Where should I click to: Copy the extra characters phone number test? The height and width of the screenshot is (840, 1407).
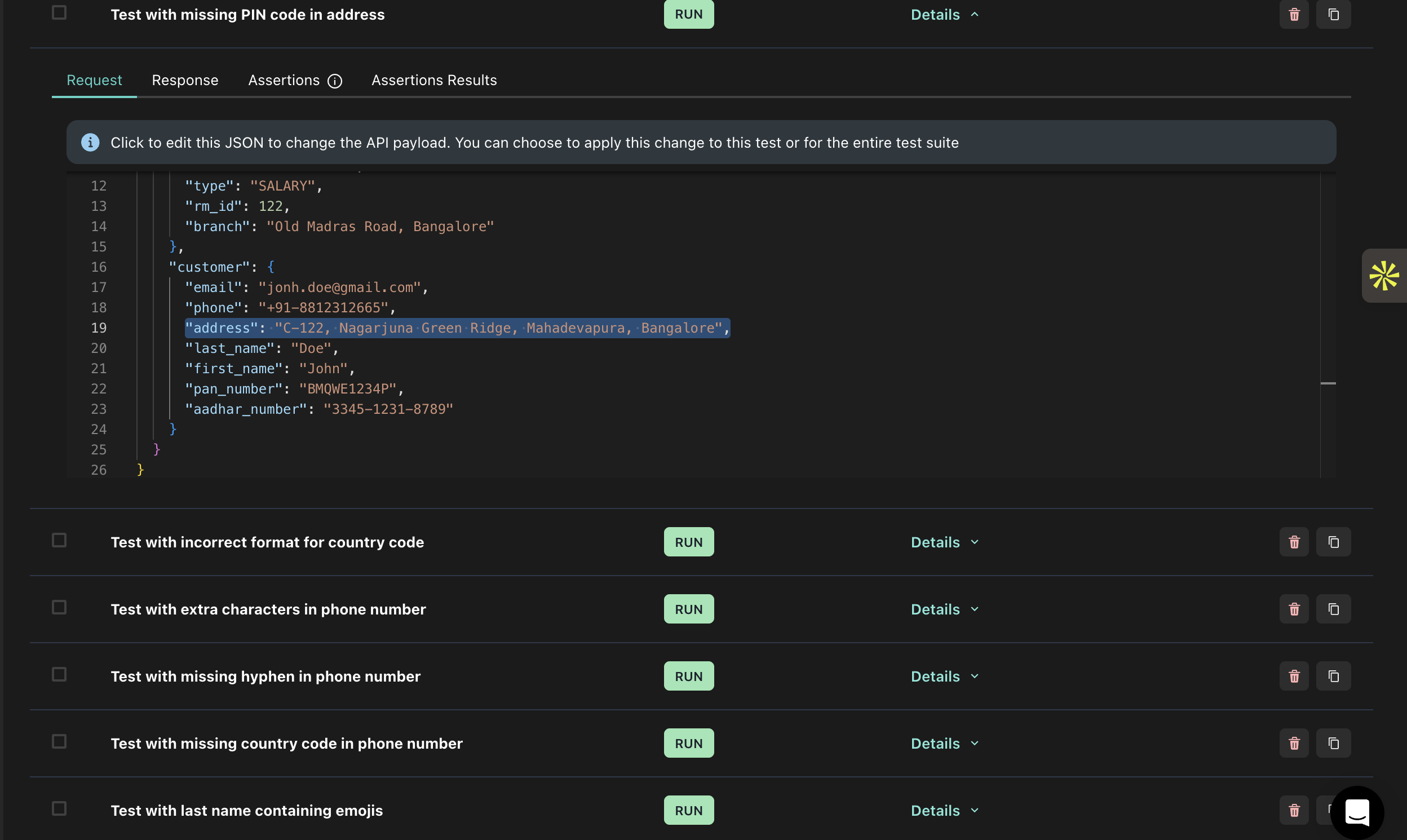point(1333,609)
